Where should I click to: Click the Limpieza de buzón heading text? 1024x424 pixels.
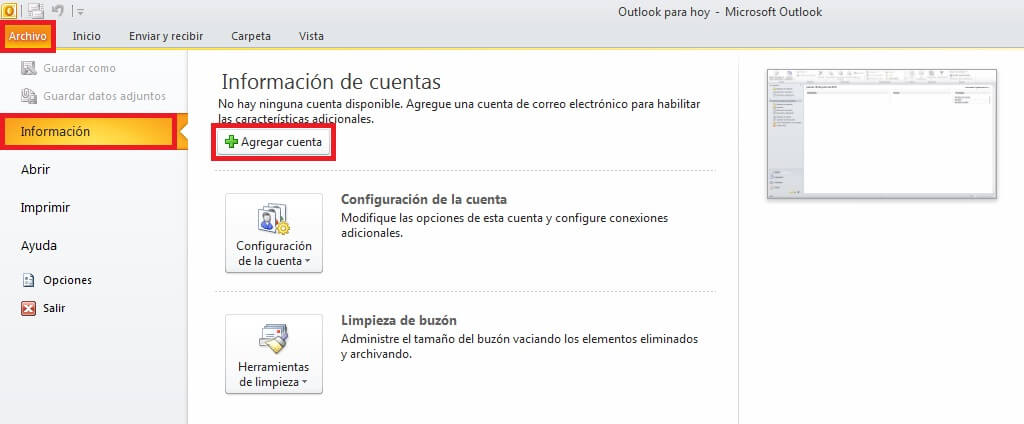[398, 320]
